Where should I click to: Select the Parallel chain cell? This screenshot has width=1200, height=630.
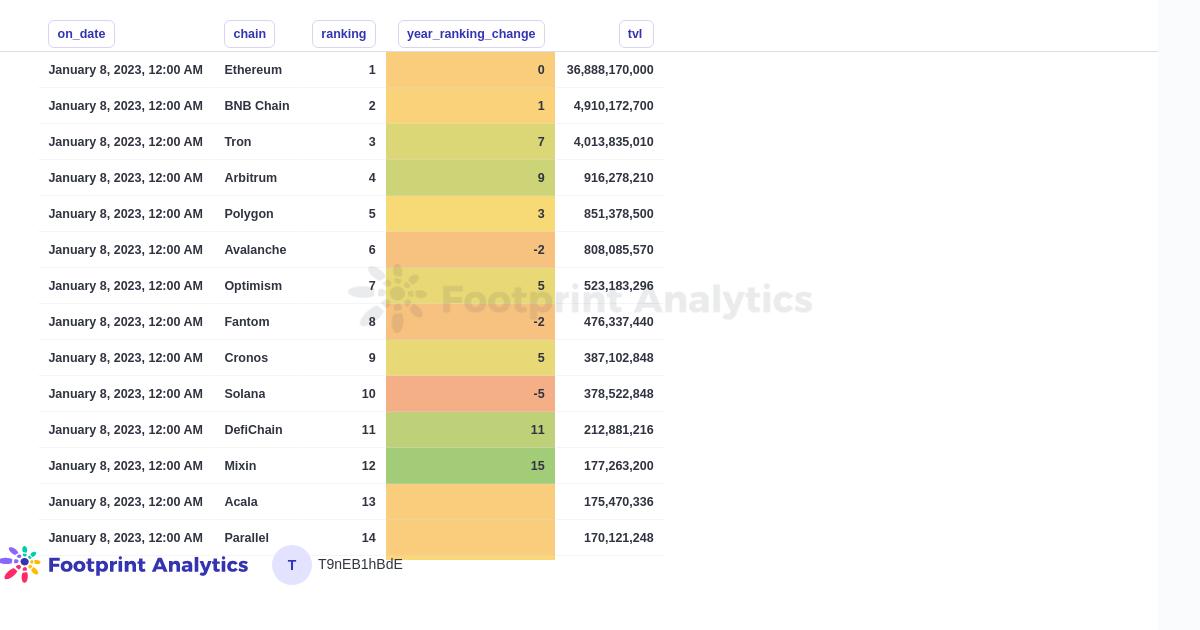[x=247, y=538]
